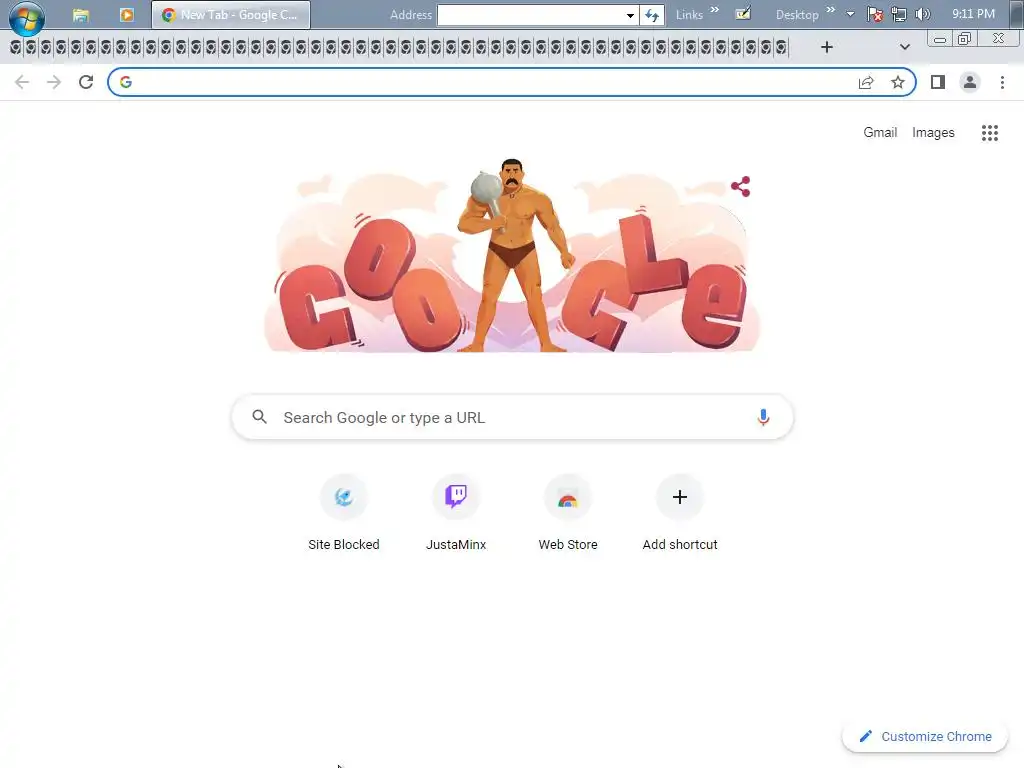This screenshot has width=1024, height=768.
Task: Restore down the Chrome window
Action: (x=964, y=39)
